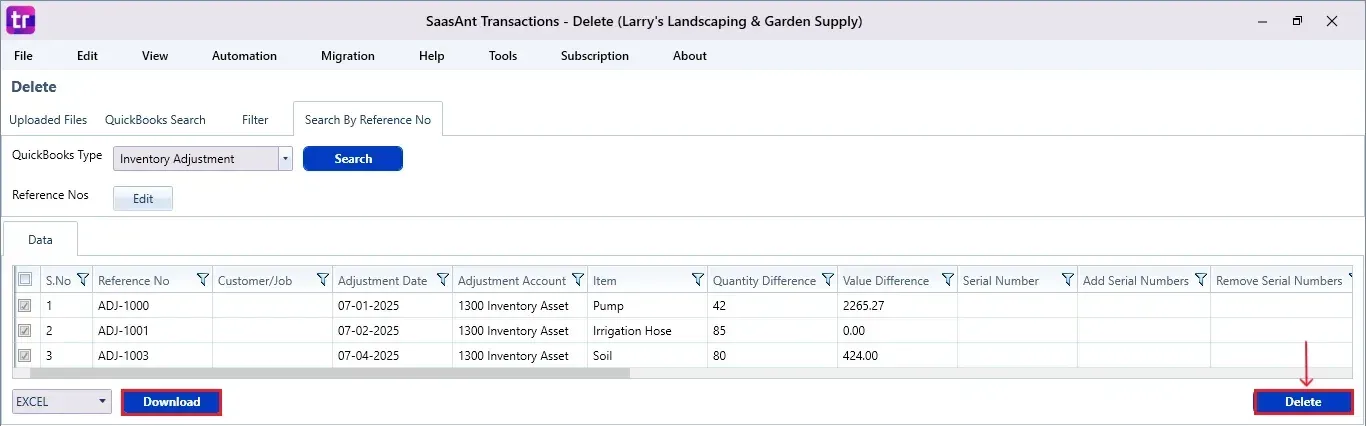Image resolution: width=1366 pixels, height=426 pixels.
Task: Toggle checkbox for row ADJ-1003
Action: pos(25,355)
